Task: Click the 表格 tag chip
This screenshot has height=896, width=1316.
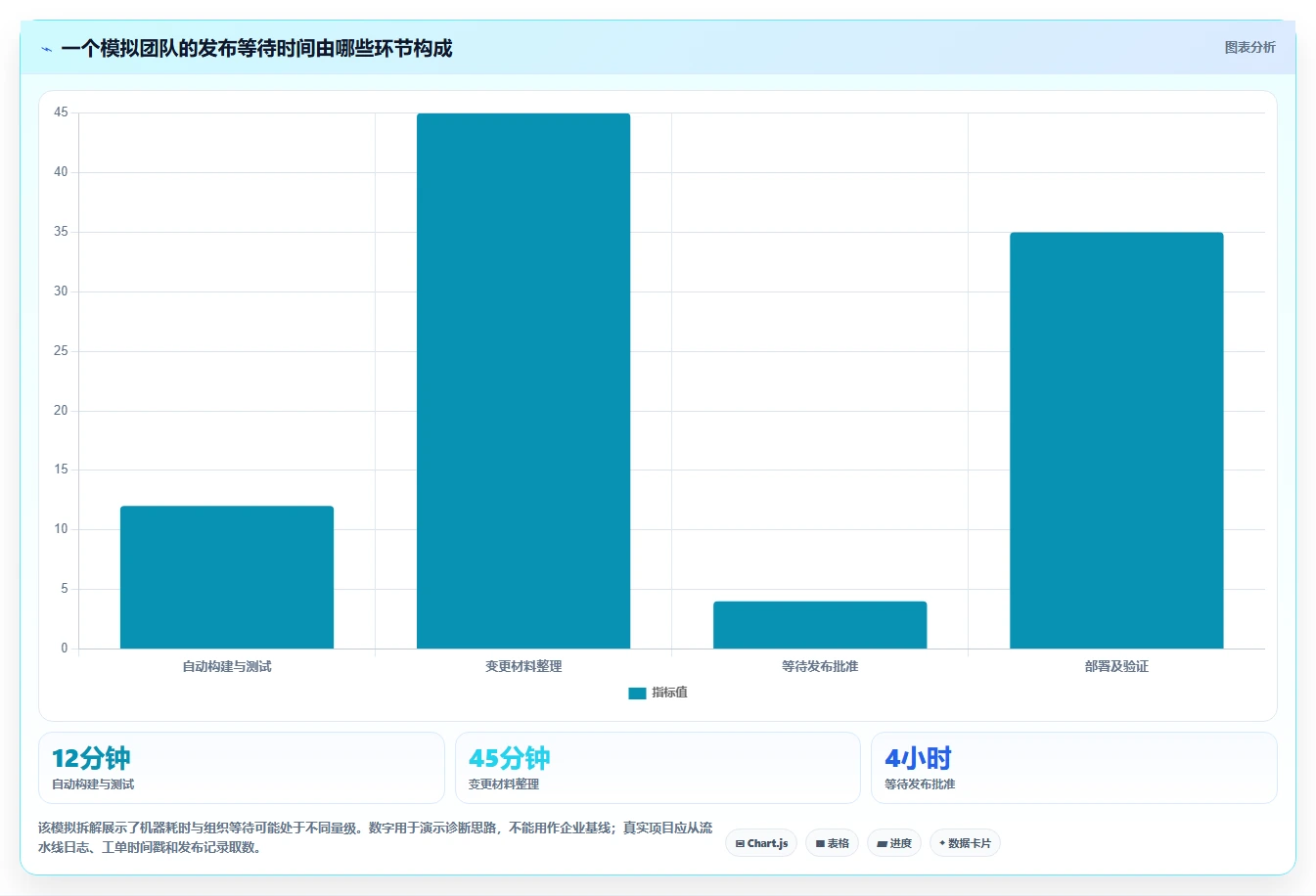Action: 832,843
